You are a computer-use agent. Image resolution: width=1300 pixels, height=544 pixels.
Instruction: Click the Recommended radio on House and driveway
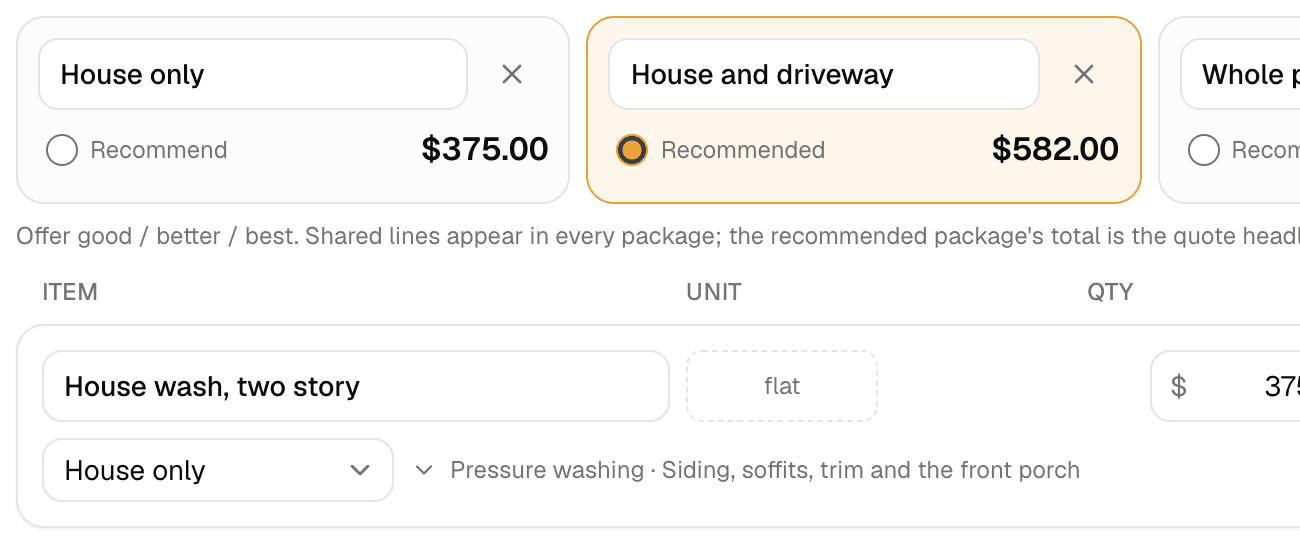[632, 150]
